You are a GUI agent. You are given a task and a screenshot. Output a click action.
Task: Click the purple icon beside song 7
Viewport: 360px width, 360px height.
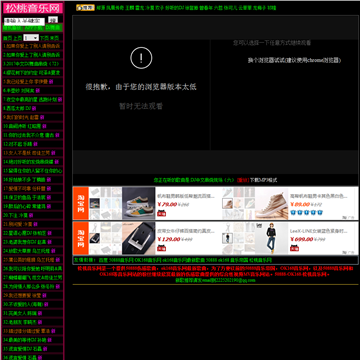click(x=60, y=99)
